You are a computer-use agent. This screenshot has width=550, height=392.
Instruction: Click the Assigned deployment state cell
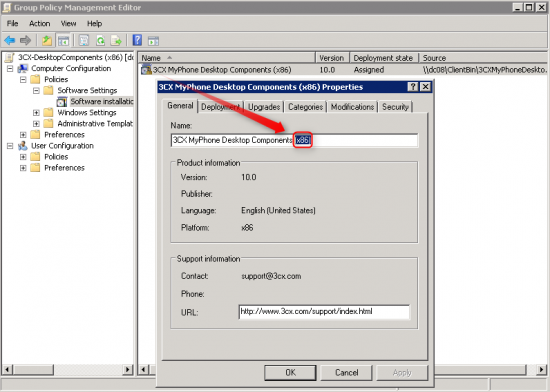(369, 70)
